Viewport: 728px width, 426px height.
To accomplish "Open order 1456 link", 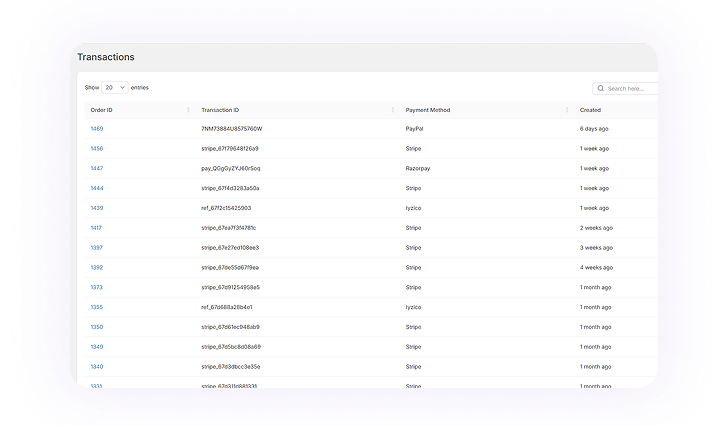I will [x=97, y=149].
